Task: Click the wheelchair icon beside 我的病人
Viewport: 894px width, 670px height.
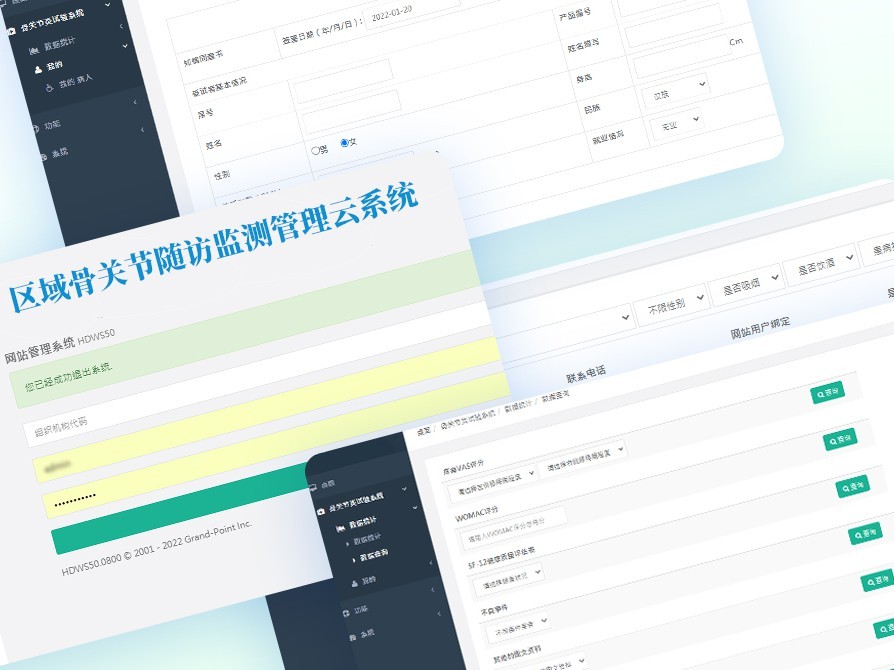Action: (50, 88)
